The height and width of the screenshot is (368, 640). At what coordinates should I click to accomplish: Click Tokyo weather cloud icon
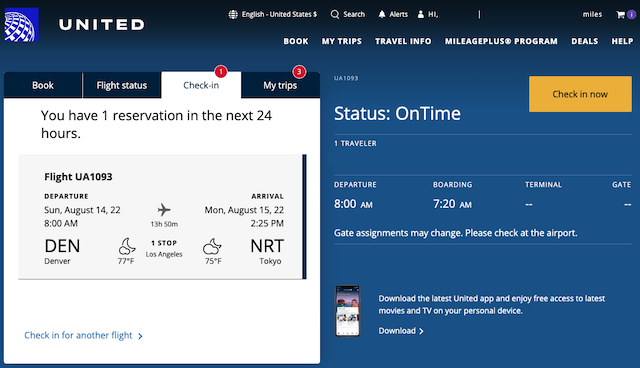tap(212, 246)
